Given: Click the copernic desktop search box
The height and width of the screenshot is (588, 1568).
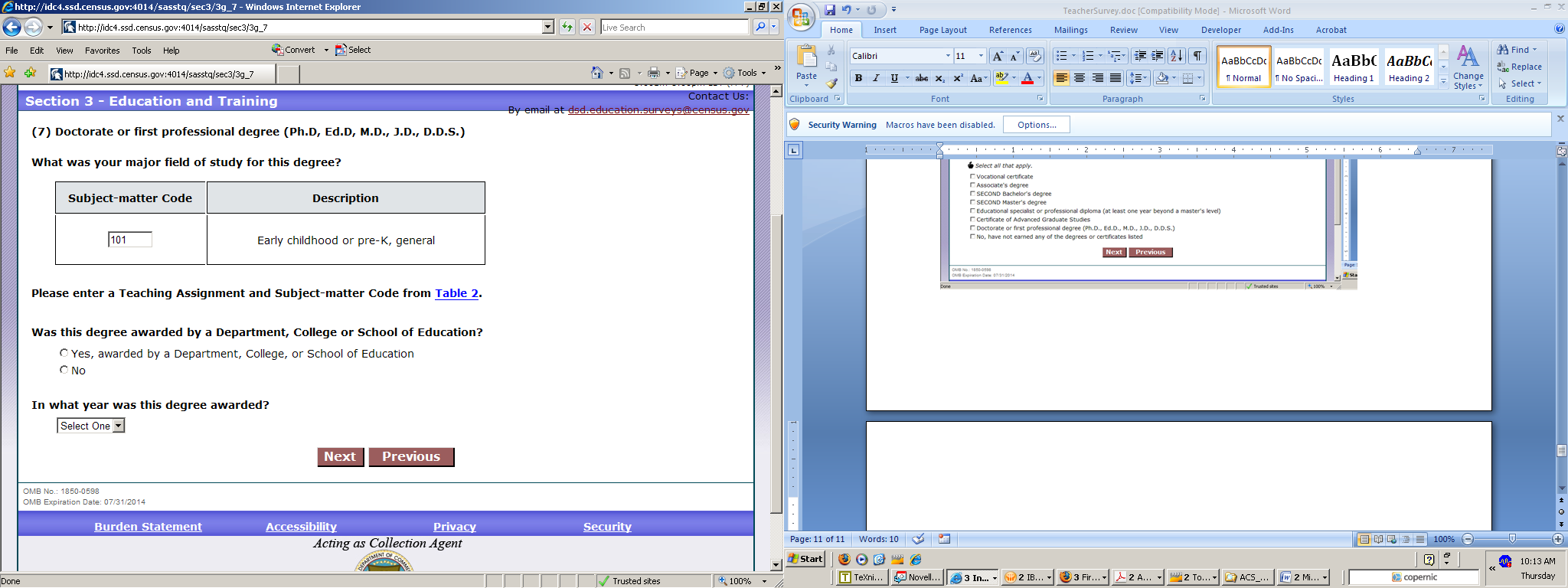Looking at the screenshot, I should point(1413,577).
